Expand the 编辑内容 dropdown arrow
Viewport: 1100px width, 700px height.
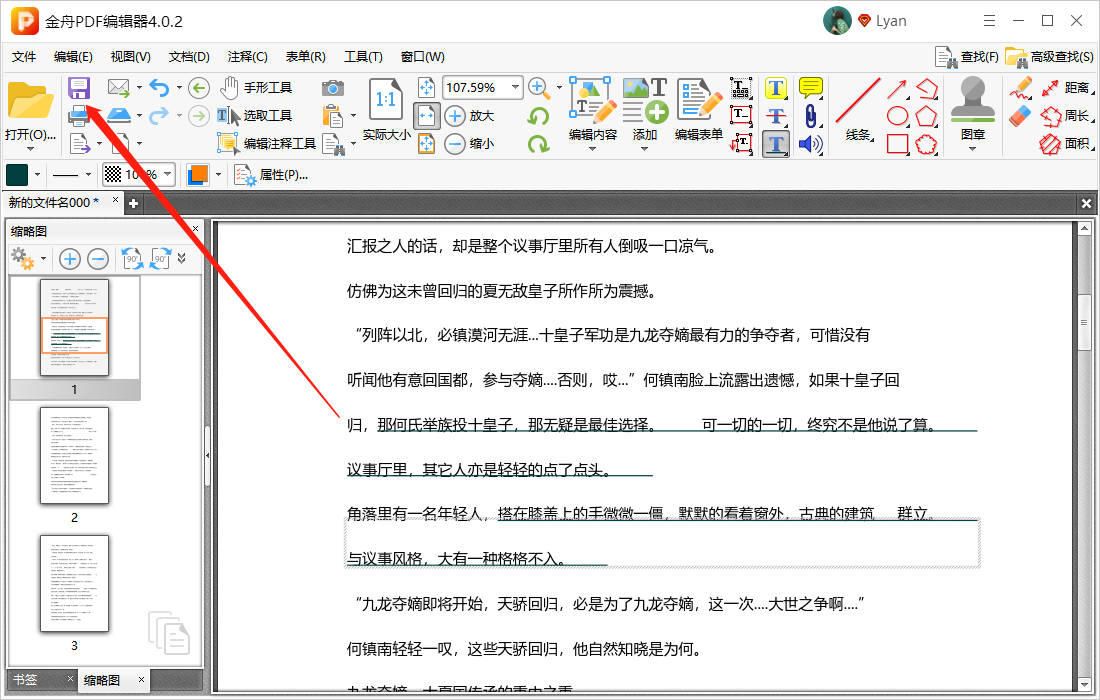[593, 149]
